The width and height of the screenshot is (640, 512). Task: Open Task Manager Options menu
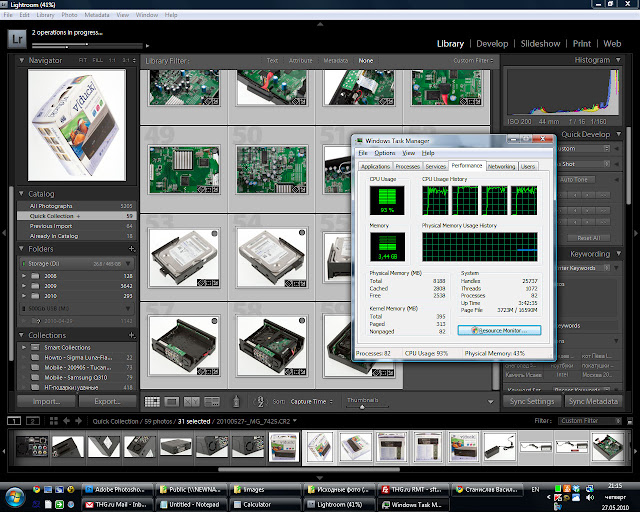tap(385, 153)
